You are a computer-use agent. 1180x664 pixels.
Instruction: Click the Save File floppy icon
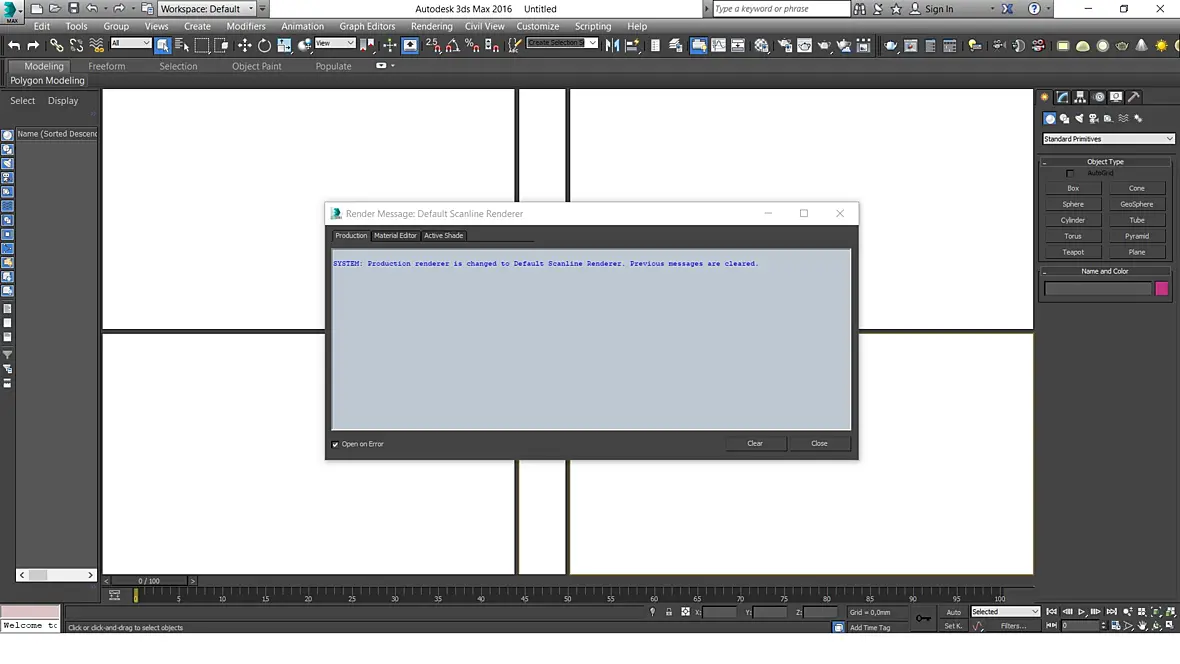(x=73, y=9)
